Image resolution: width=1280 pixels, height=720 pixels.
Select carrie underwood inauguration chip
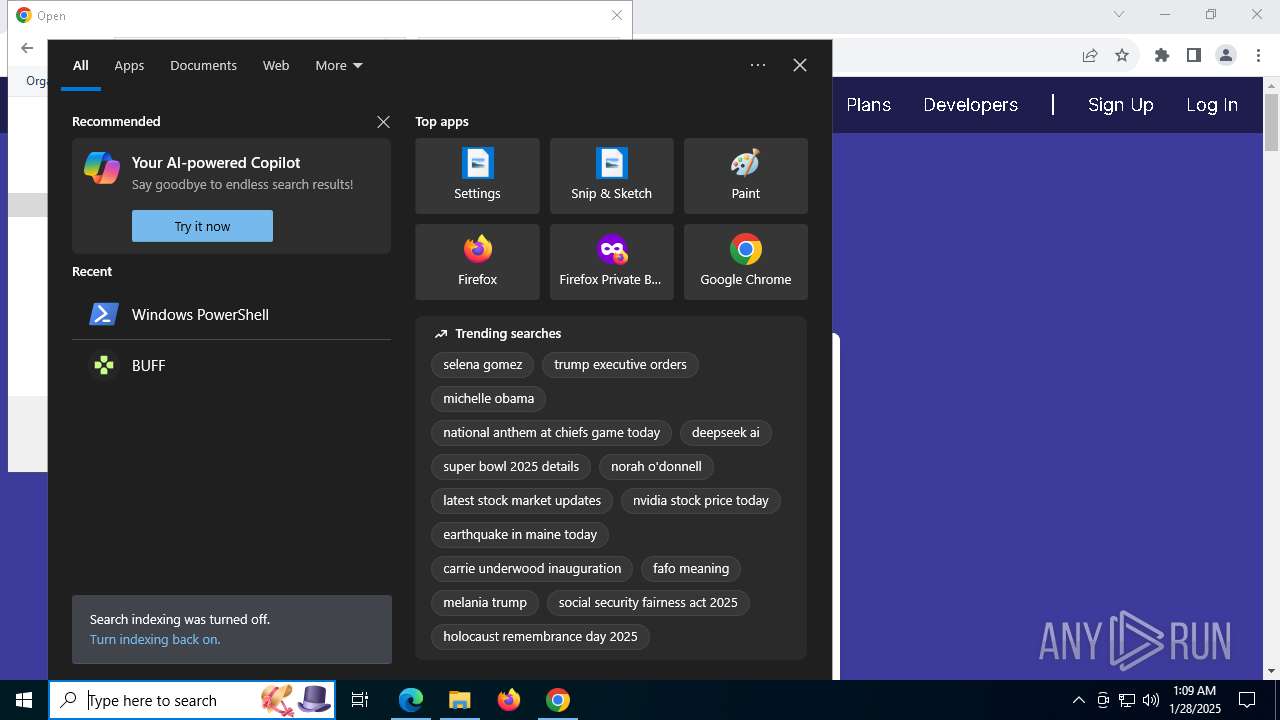pyautogui.click(x=532, y=569)
